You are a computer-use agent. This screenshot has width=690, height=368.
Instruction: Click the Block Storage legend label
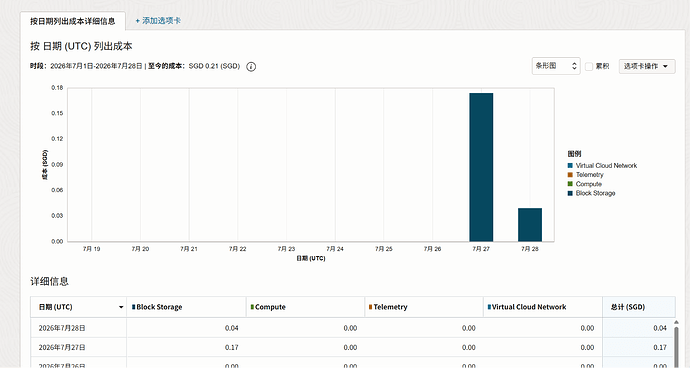tap(595, 193)
